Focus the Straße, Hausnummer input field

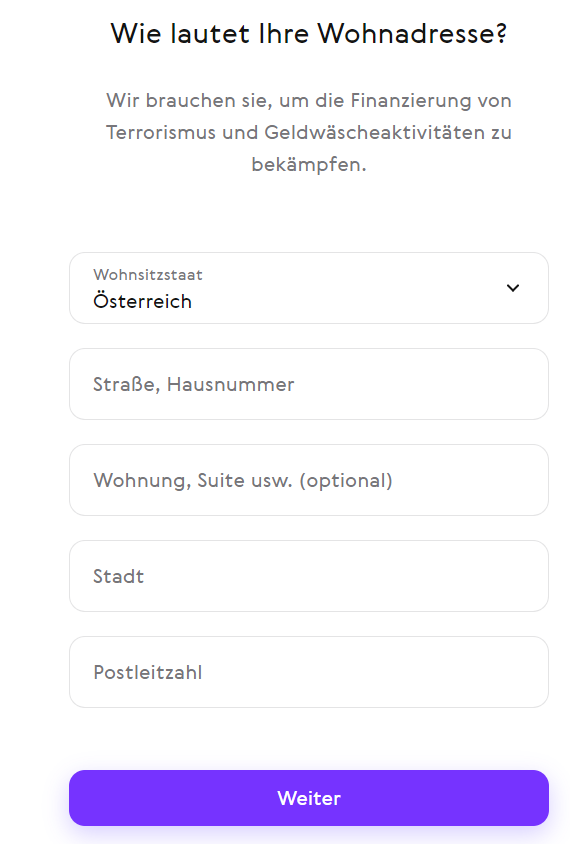coord(309,384)
